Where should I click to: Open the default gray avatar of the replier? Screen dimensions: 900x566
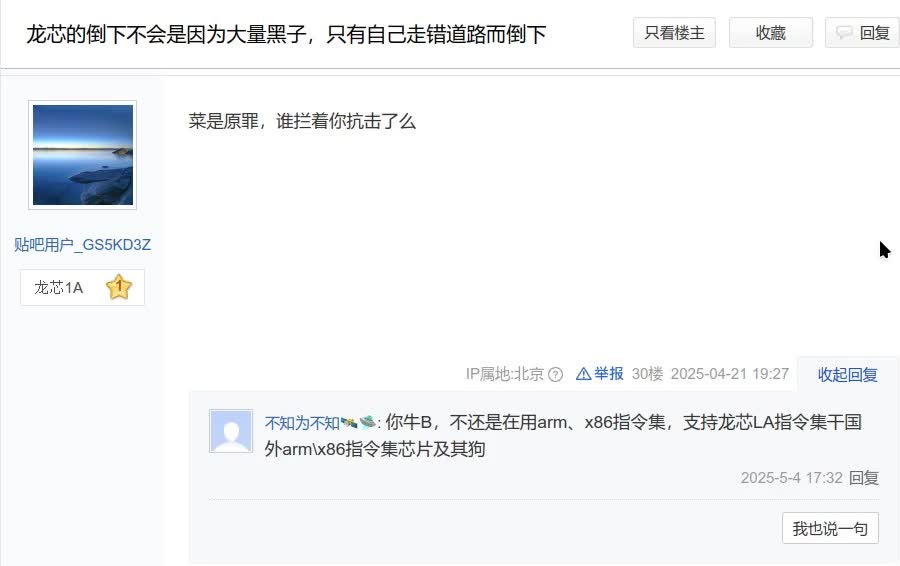coord(231,431)
